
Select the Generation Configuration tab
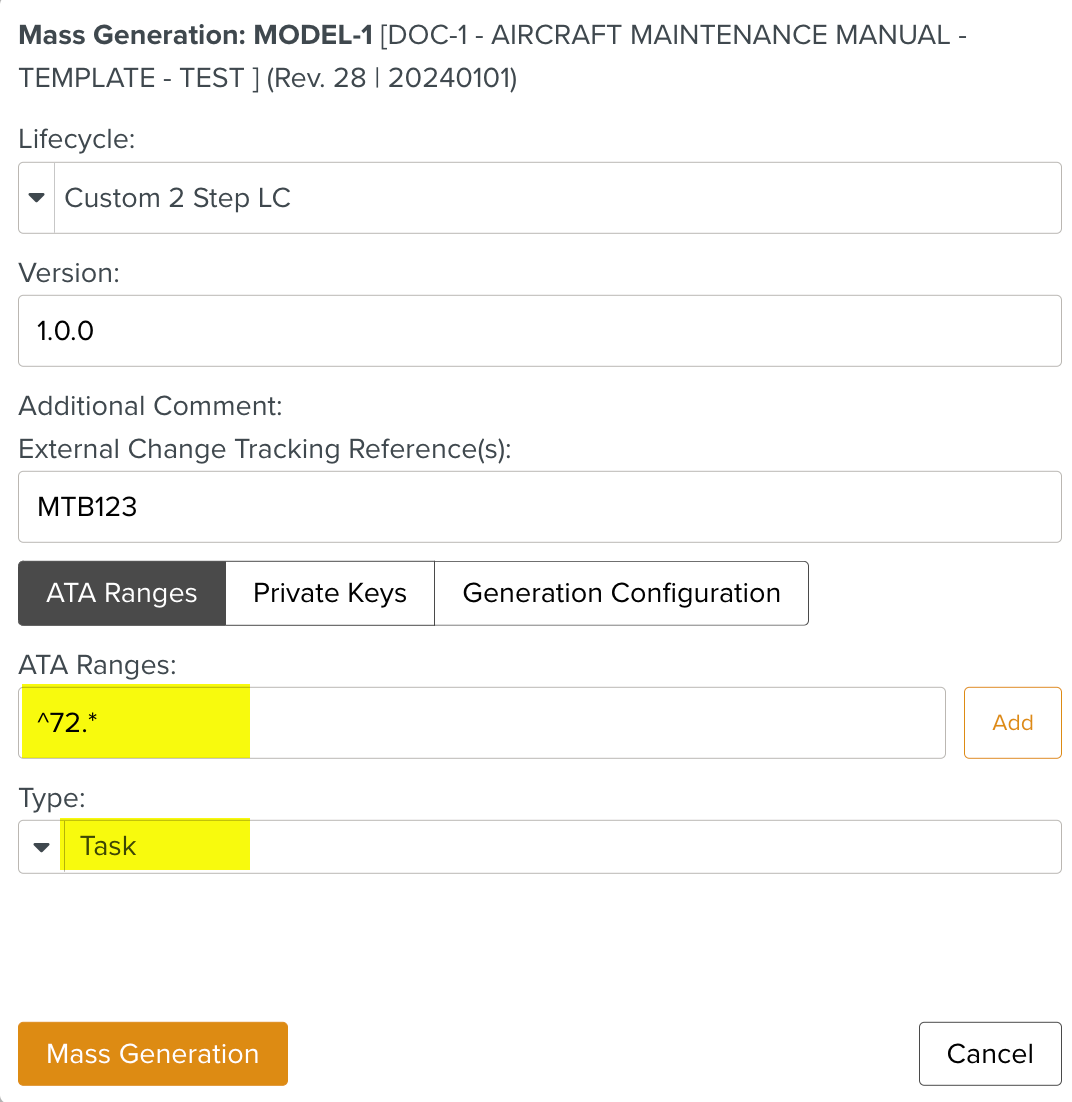coord(621,593)
